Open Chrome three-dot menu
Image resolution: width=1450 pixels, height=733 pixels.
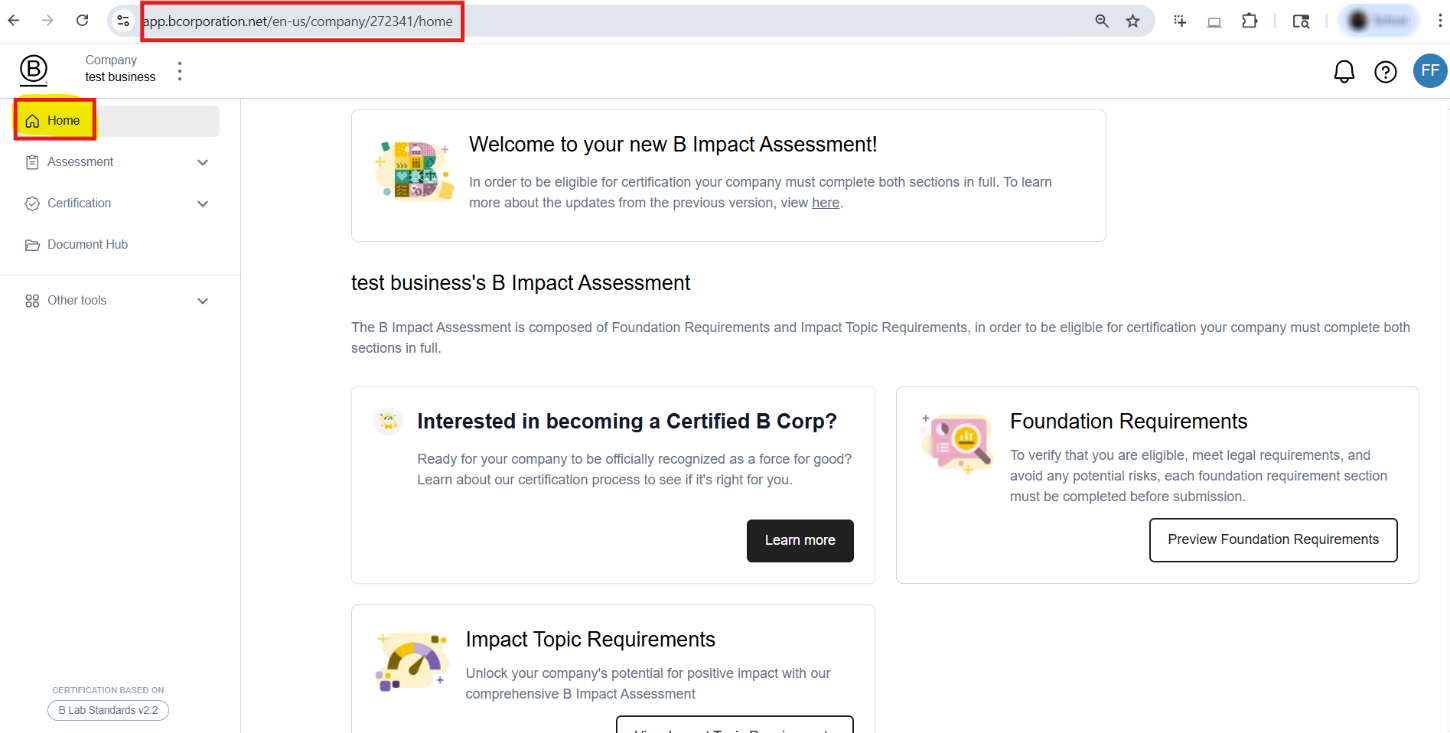[1440, 20]
